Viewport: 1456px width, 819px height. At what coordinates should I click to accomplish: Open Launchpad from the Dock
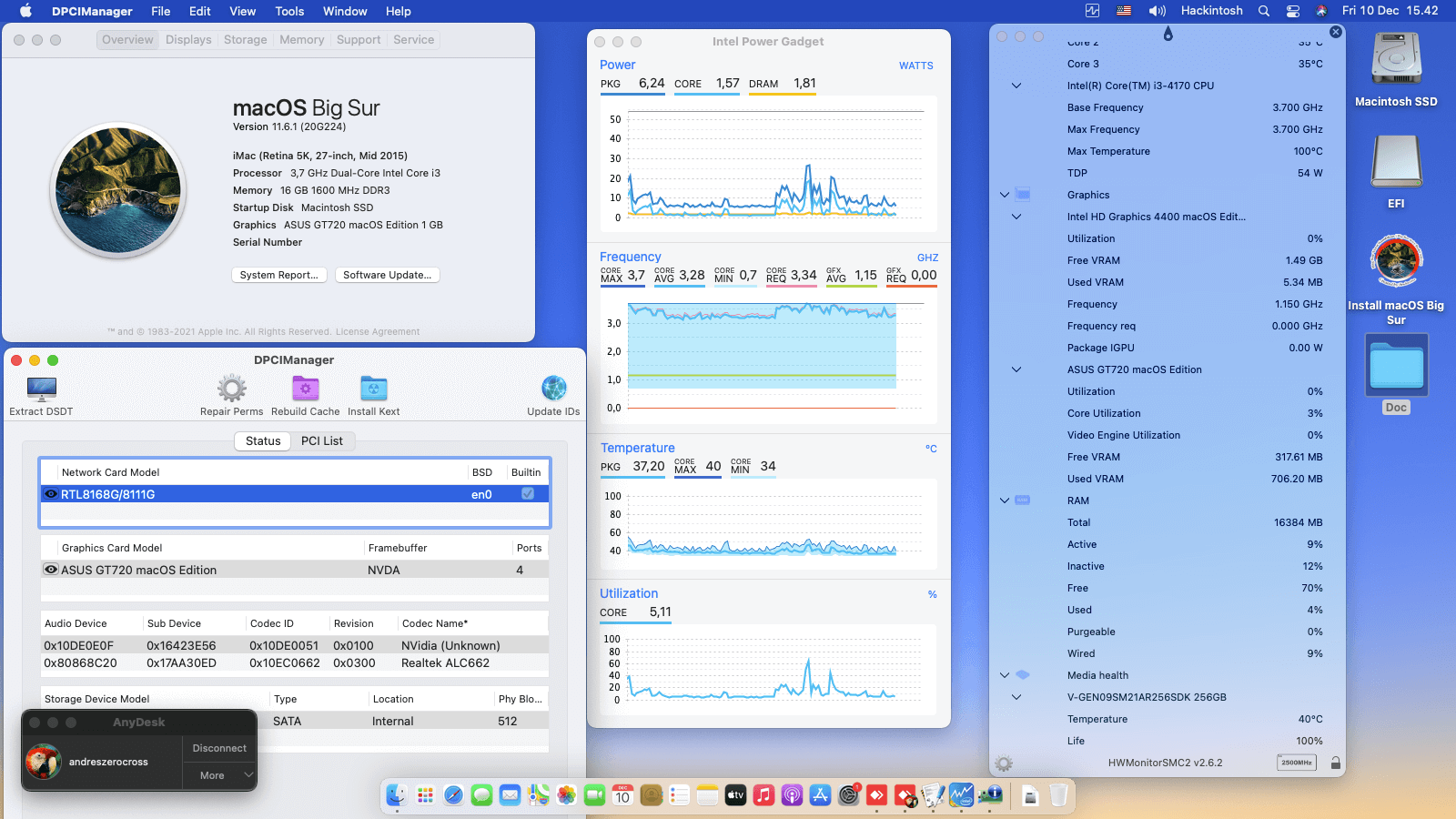tap(425, 795)
